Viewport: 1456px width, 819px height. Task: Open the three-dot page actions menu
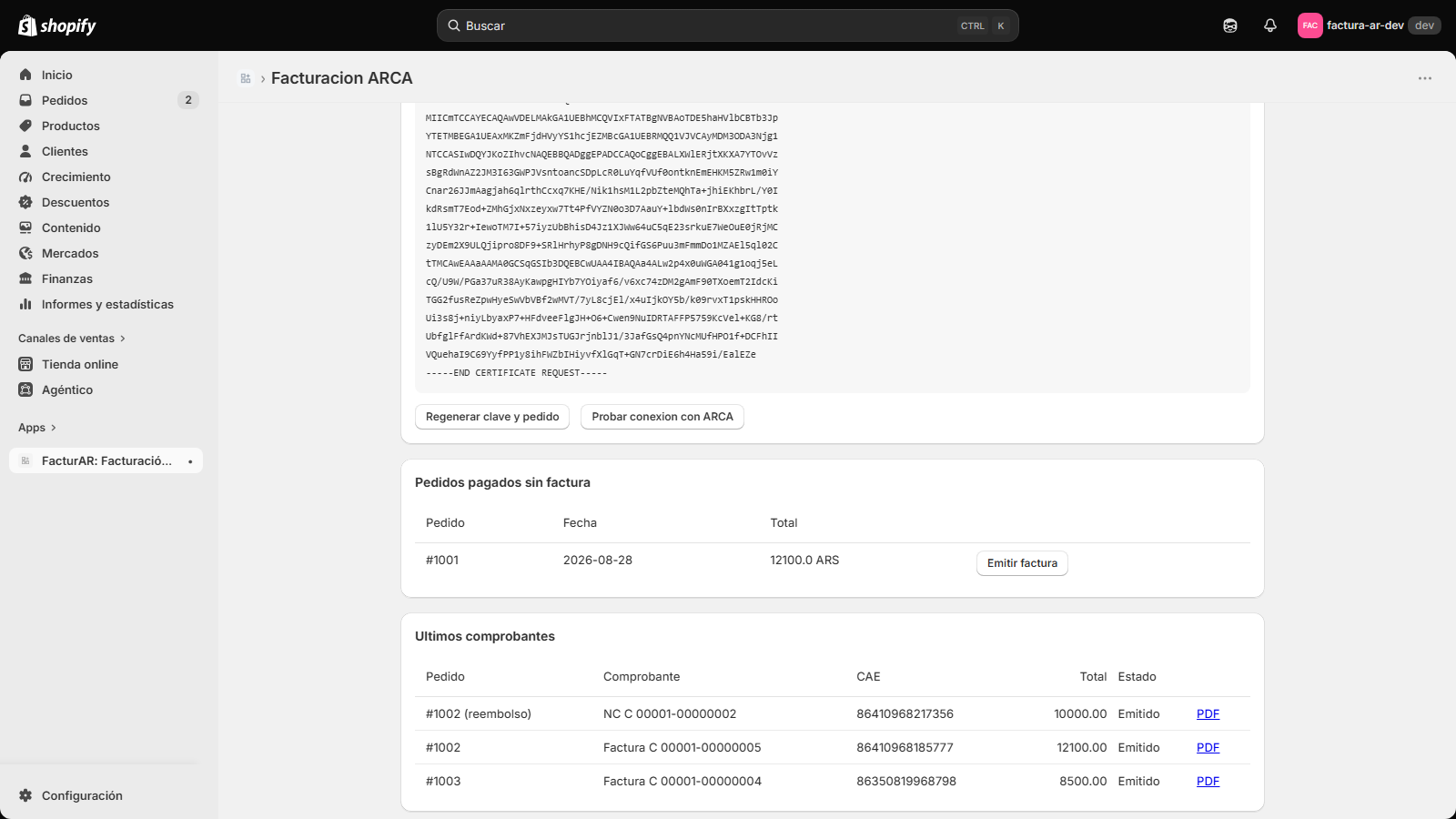[x=1425, y=78]
